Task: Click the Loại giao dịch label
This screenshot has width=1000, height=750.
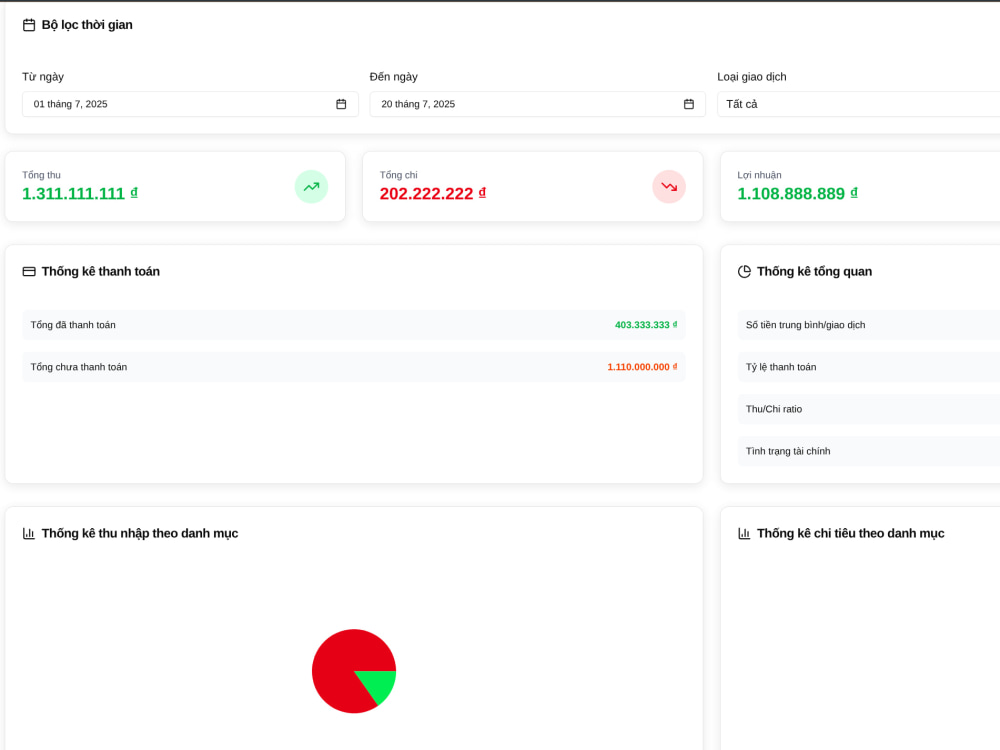Action: tap(752, 77)
